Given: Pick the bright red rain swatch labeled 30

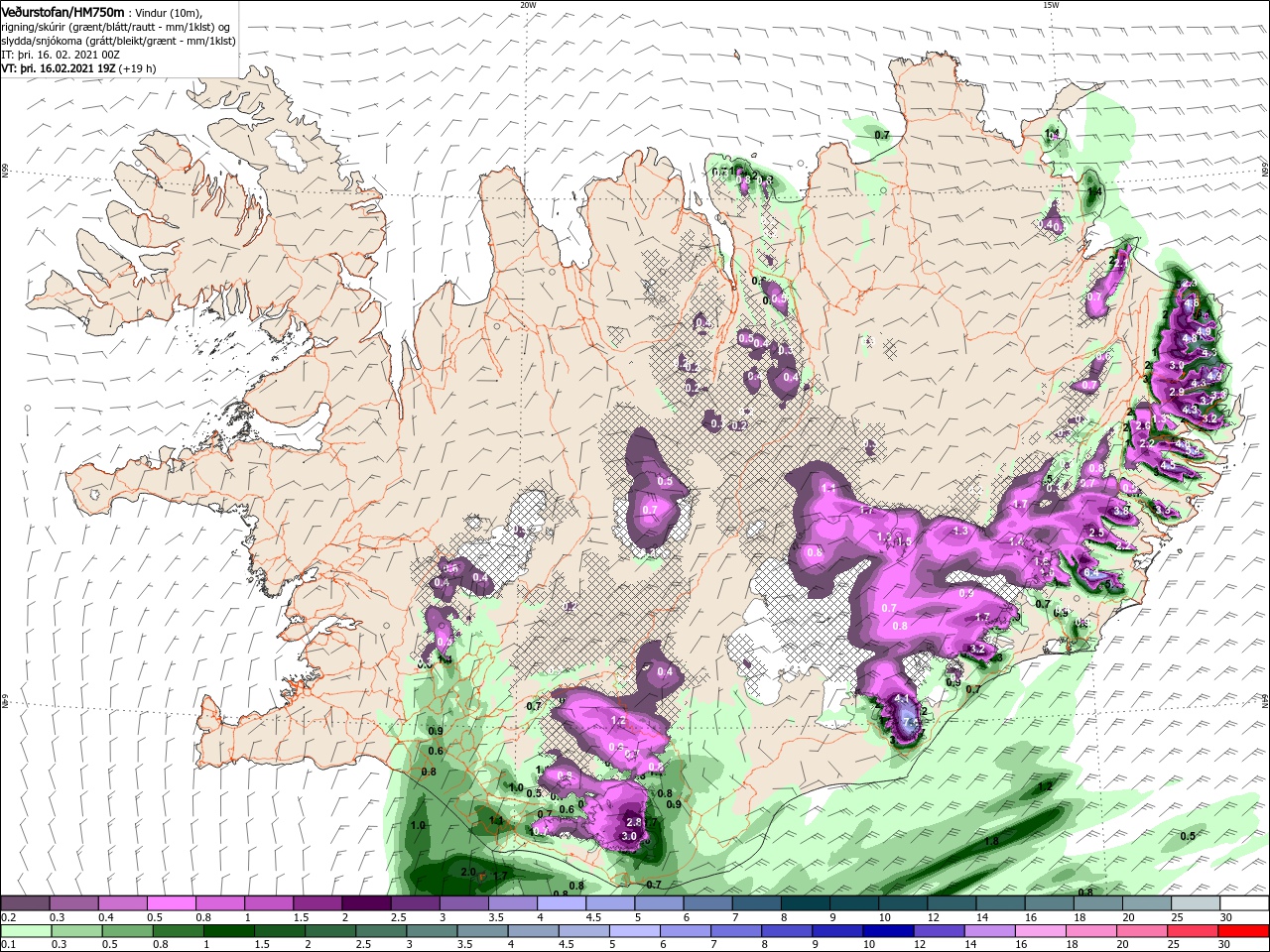Looking at the screenshot, I should (x=1244, y=931).
